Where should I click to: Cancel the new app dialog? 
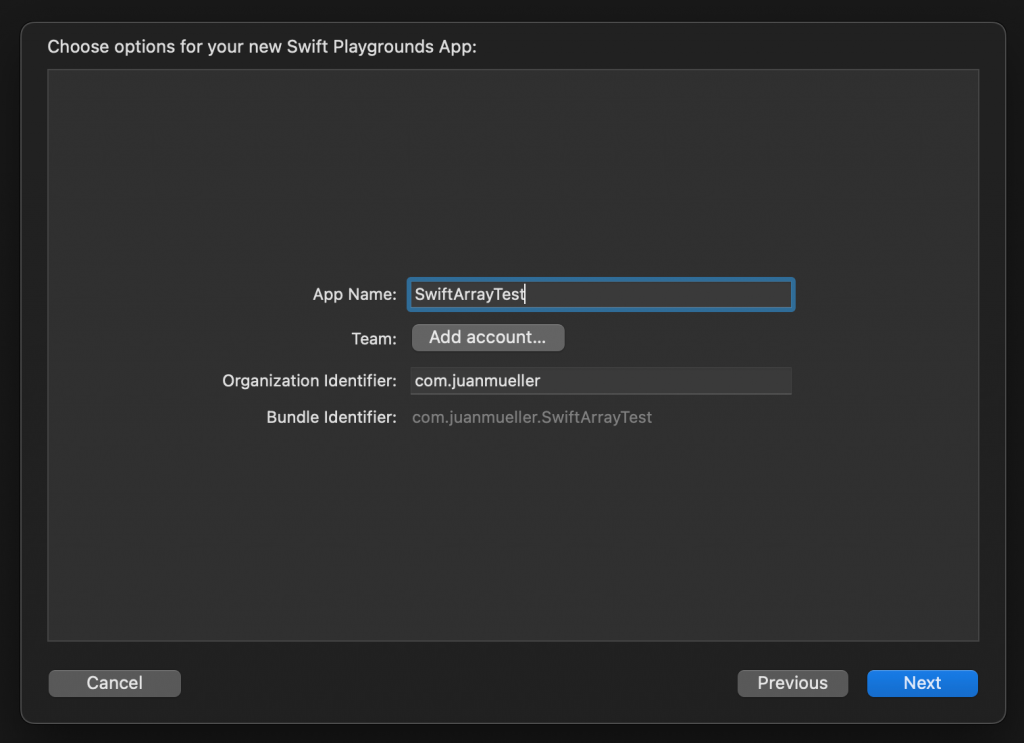point(115,683)
